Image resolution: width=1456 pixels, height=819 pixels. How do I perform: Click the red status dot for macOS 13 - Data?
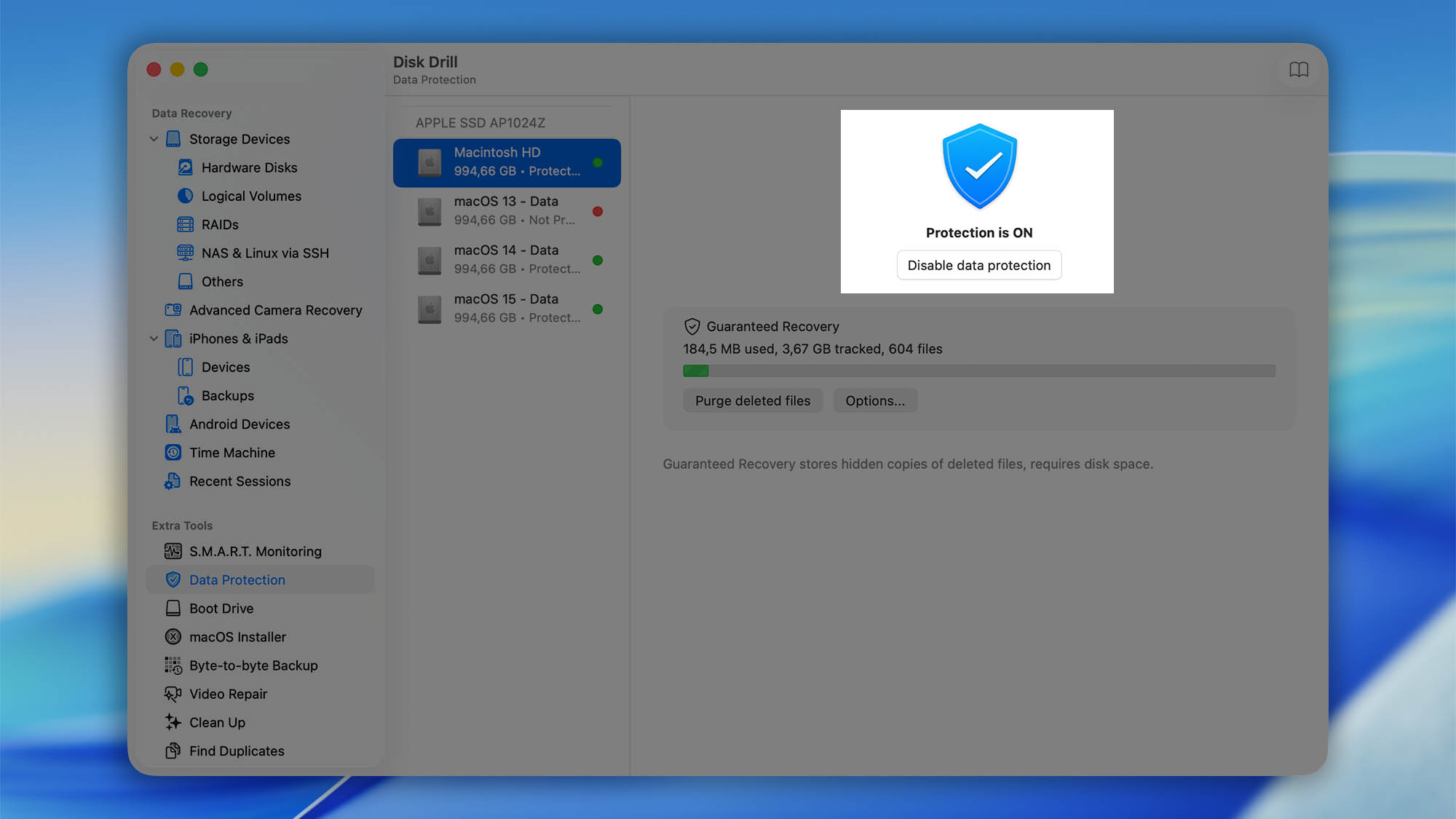pos(598,212)
